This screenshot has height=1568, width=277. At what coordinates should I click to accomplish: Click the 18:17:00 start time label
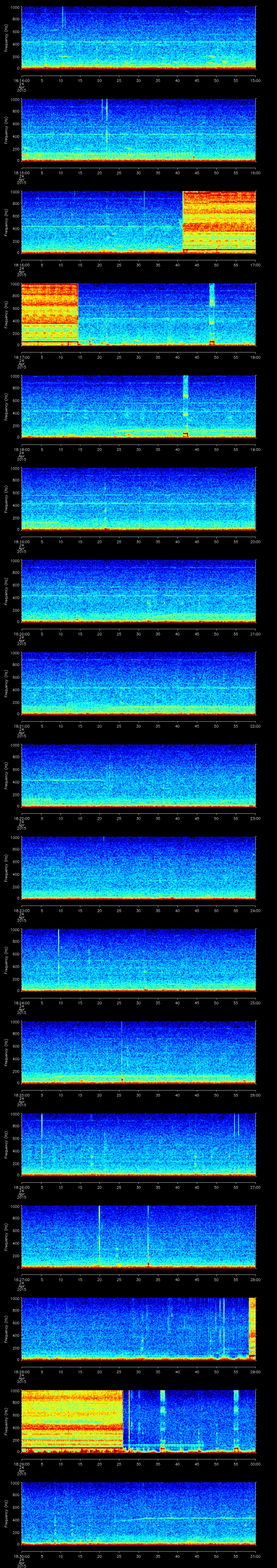[x=21, y=357]
